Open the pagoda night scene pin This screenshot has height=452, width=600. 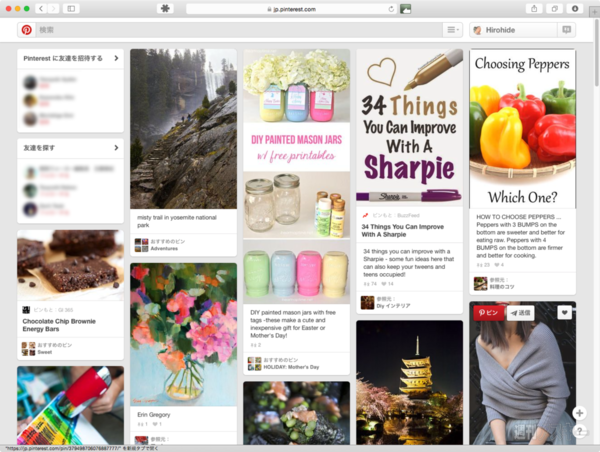pyautogui.click(x=409, y=382)
